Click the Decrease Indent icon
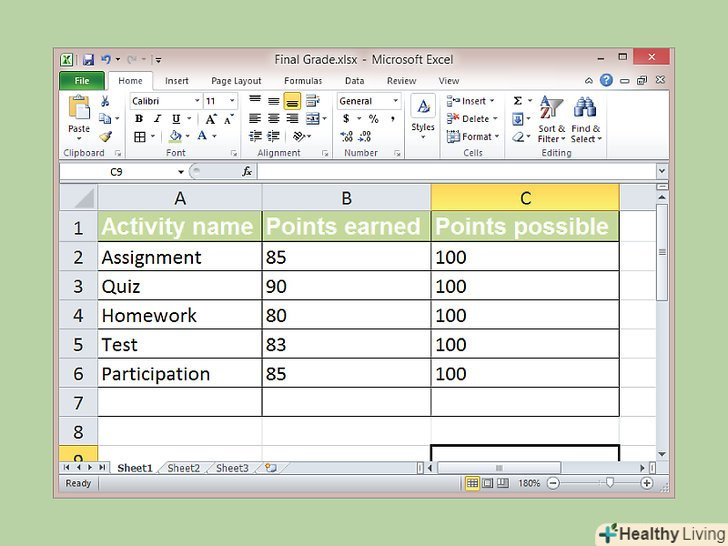This screenshot has height=546, width=728. (255, 136)
